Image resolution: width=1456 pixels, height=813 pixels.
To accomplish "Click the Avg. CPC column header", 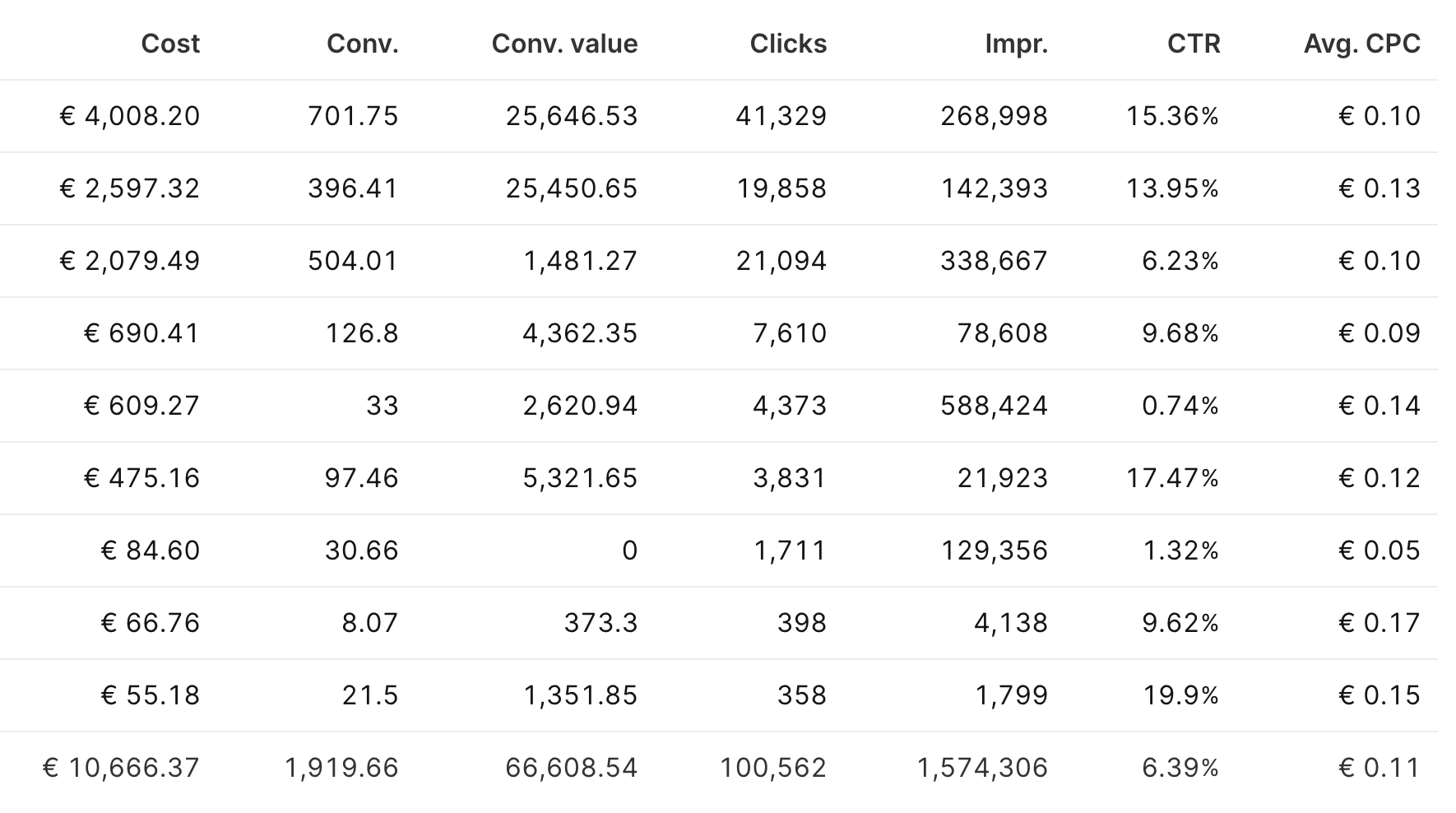I will (1361, 44).
